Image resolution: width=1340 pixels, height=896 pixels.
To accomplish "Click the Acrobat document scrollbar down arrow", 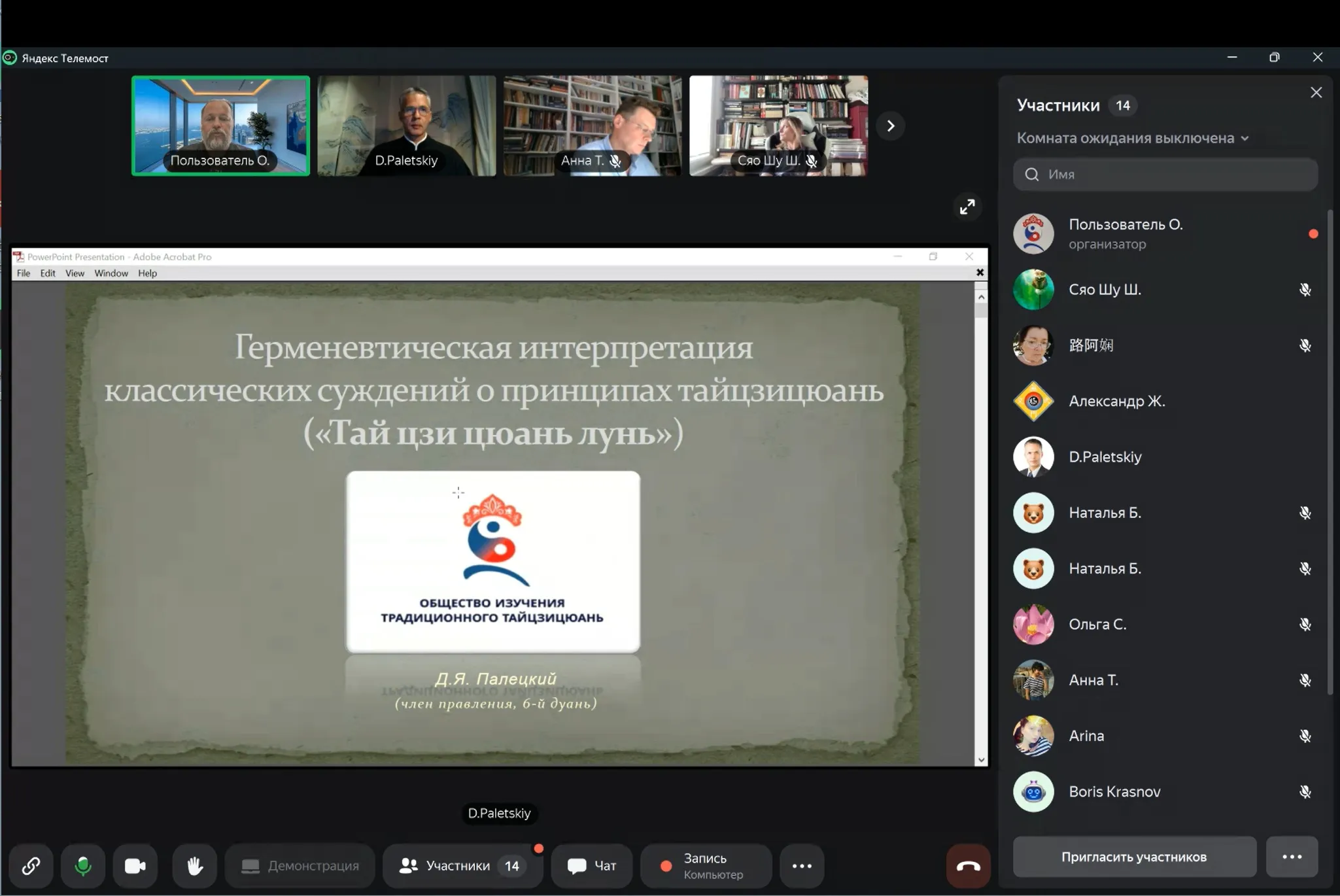I will pyautogui.click(x=981, y=760).
